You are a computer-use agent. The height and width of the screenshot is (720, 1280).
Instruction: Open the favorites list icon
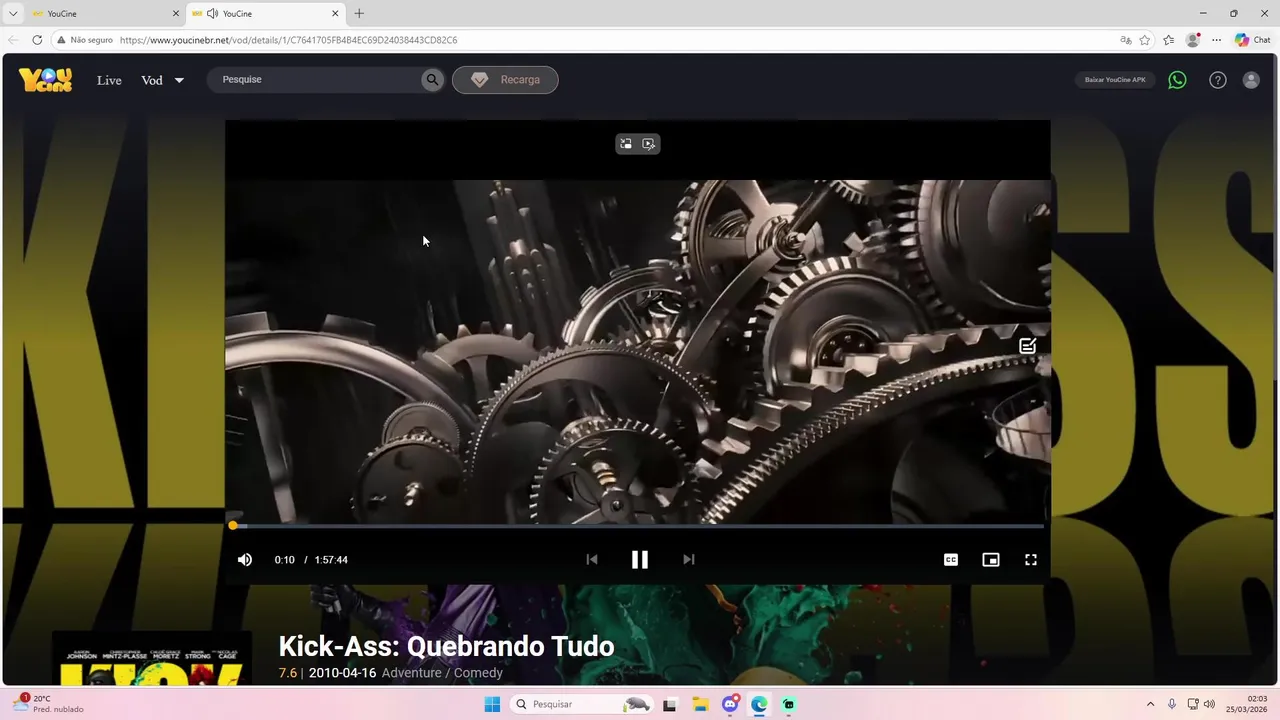(x=1169, y=40)
